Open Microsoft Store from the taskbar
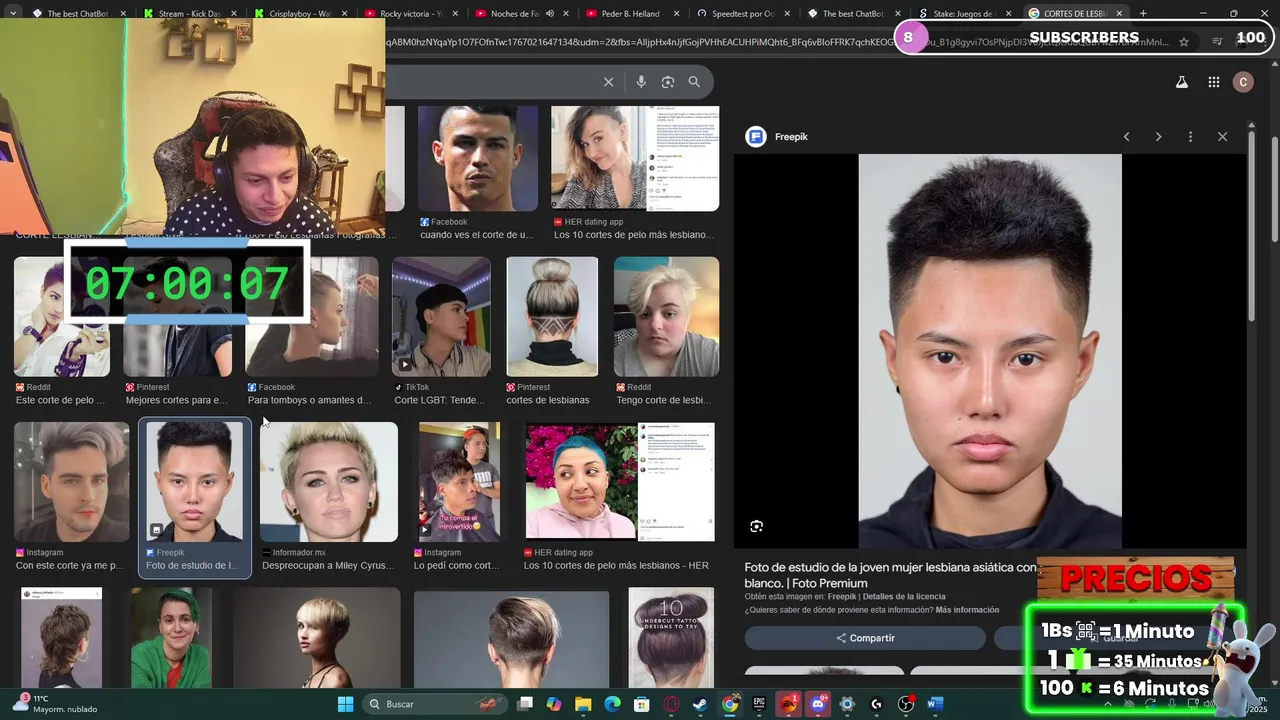 point(642,704)
